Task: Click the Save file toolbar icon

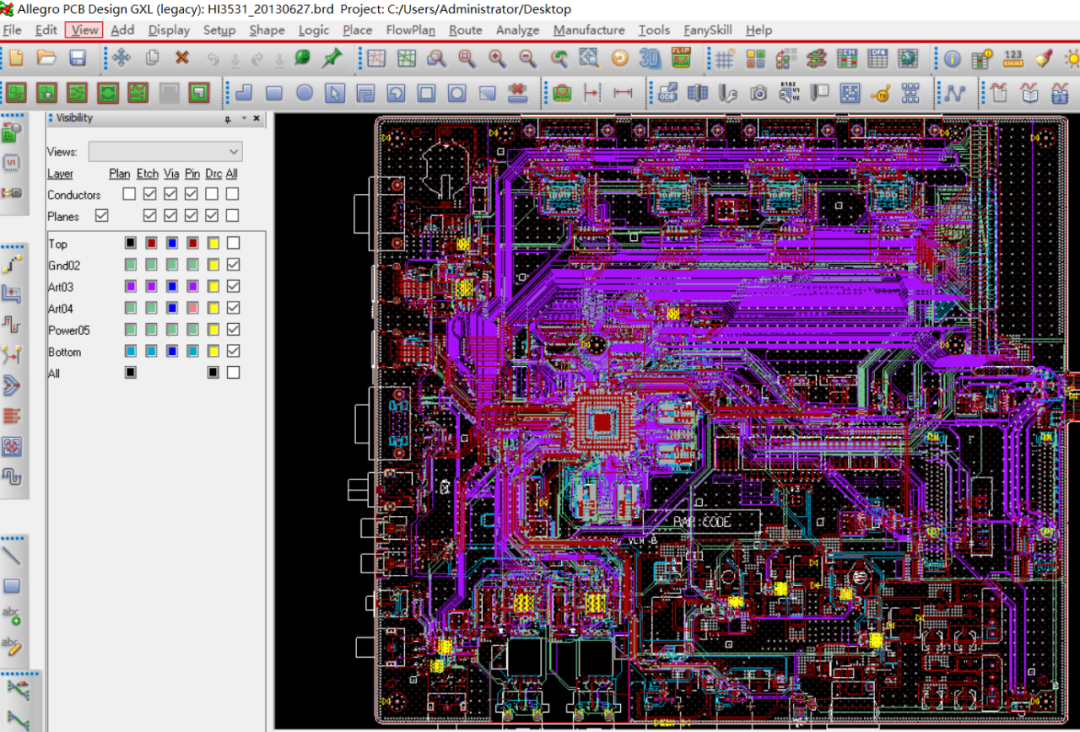Action: coord(77,58)
